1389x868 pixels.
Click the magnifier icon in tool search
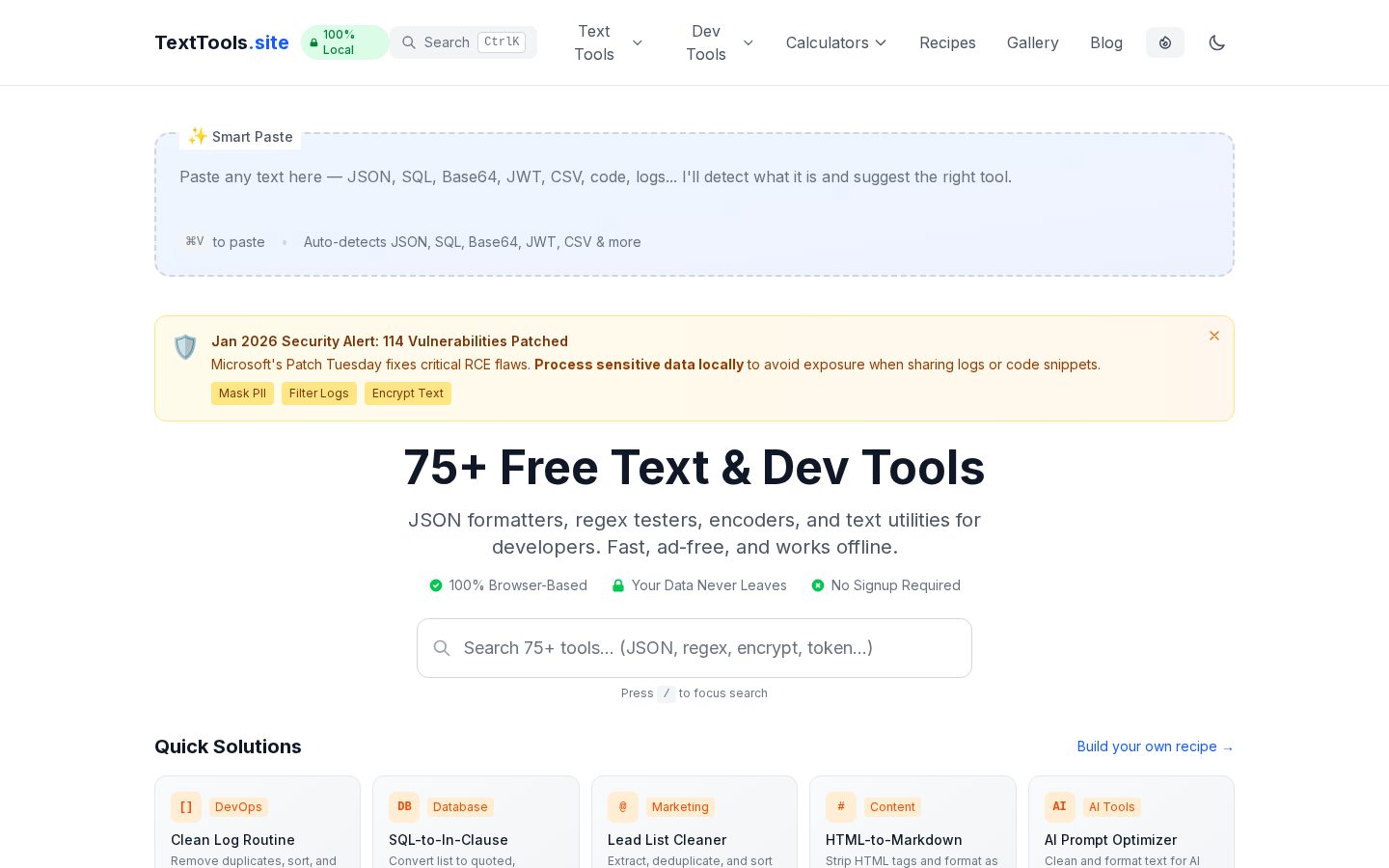tap(442, 648)
